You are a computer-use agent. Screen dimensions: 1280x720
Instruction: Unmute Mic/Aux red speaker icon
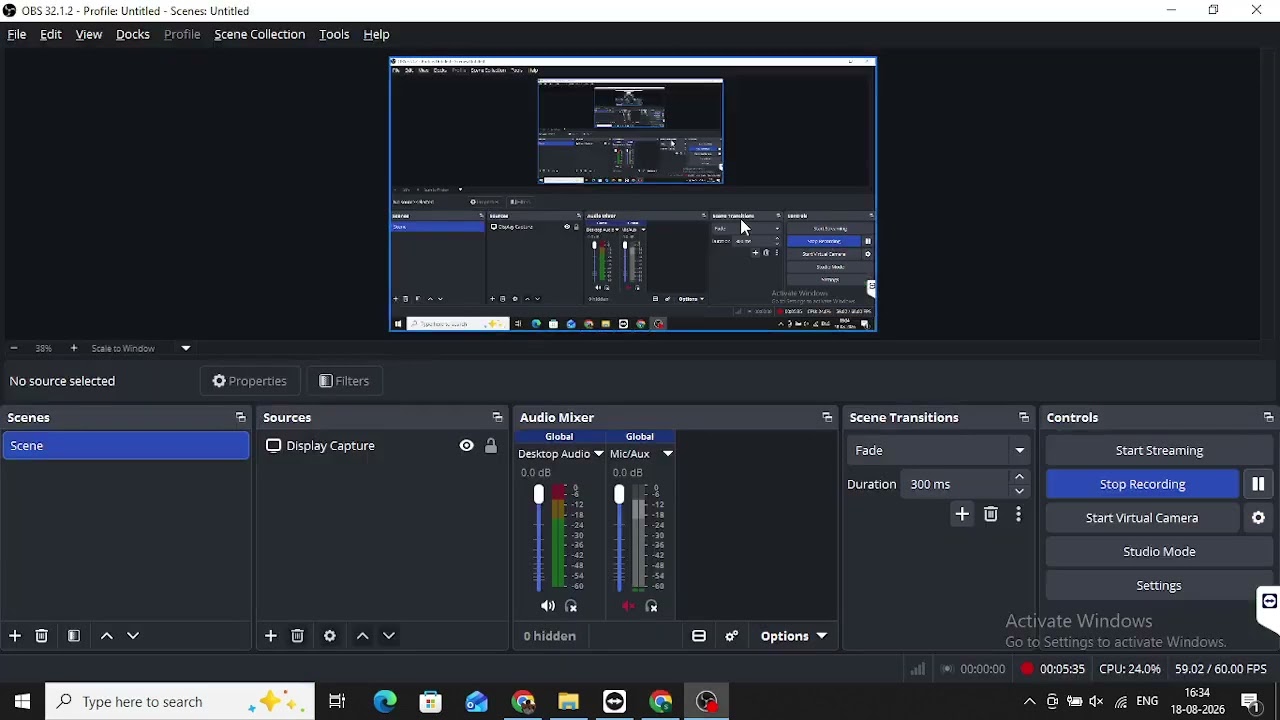point(628,606)
